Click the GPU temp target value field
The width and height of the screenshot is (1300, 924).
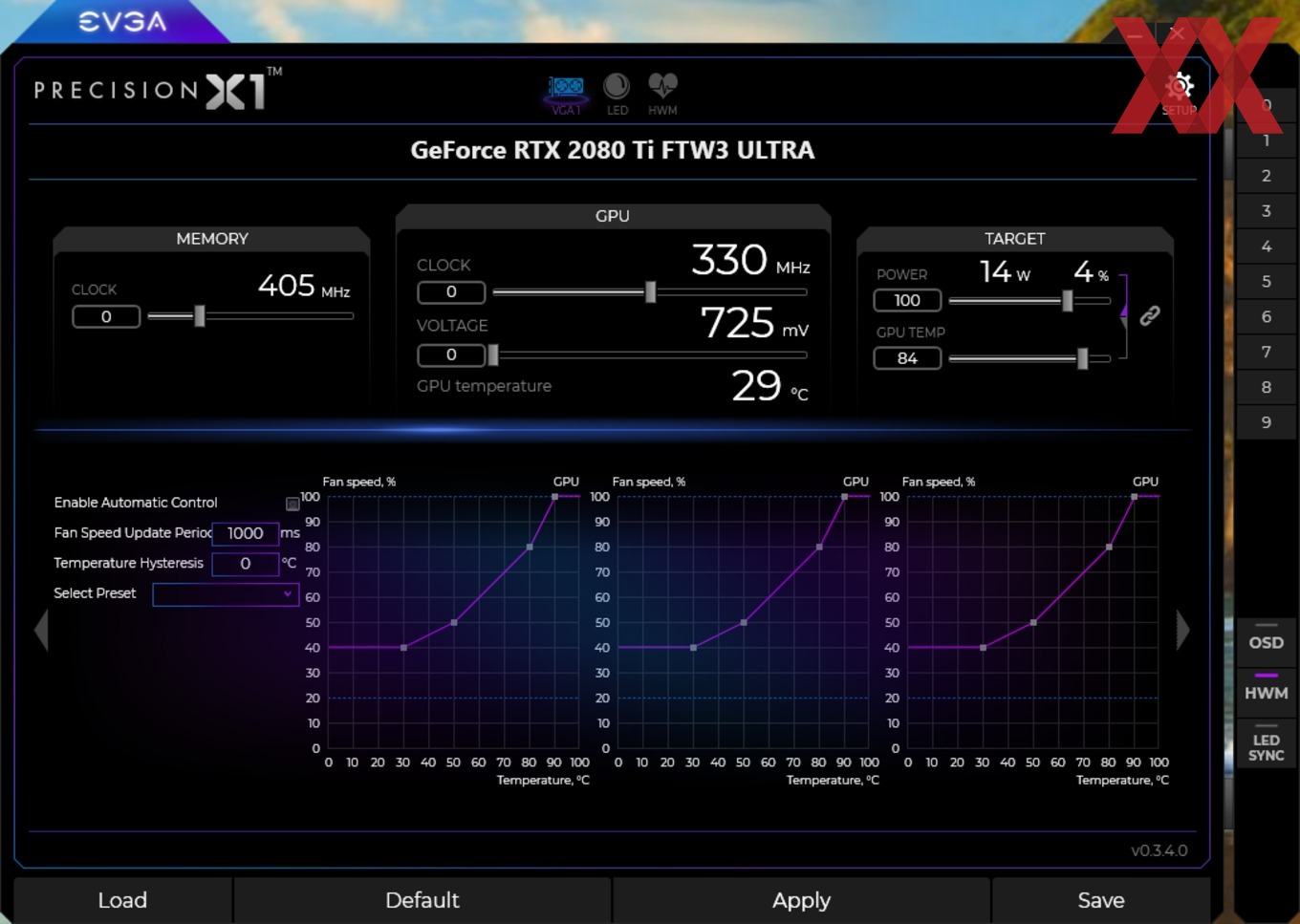coord(907,358)
